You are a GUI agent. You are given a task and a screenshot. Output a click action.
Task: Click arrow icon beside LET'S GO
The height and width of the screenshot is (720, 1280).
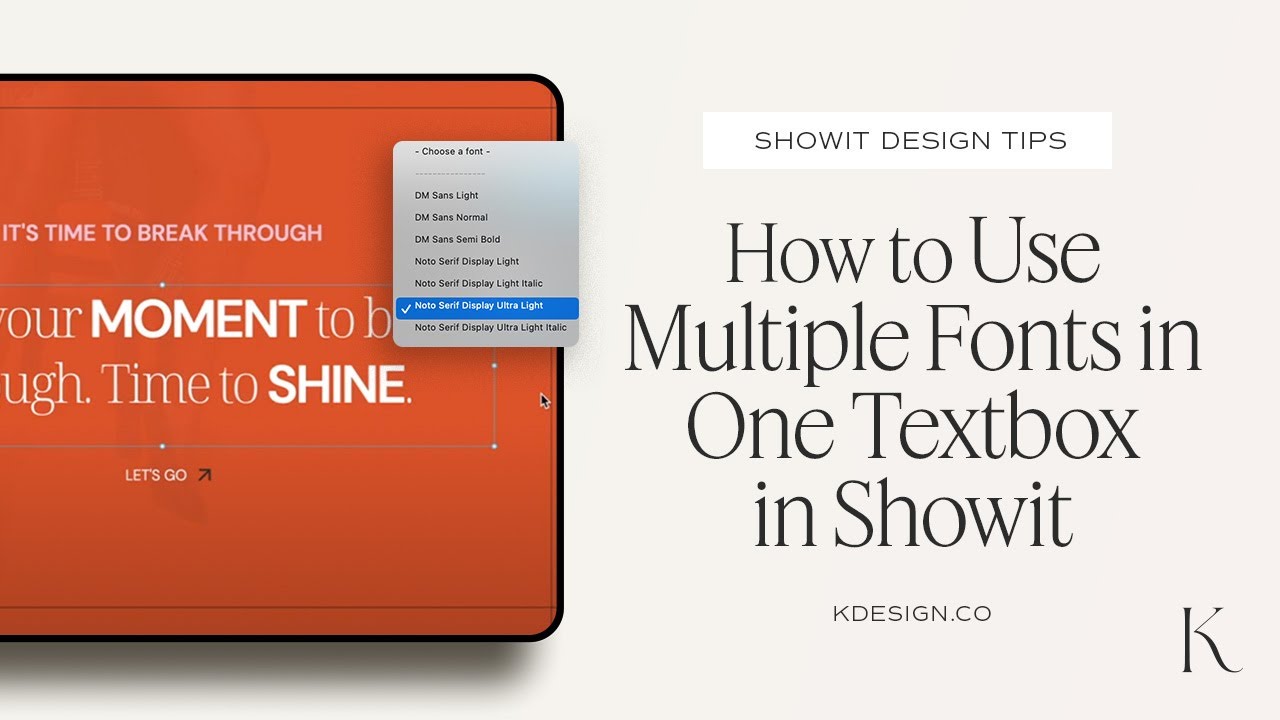(204, 475)
